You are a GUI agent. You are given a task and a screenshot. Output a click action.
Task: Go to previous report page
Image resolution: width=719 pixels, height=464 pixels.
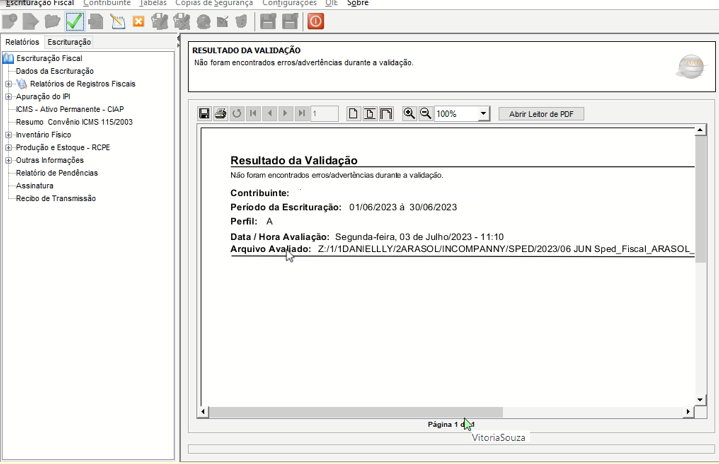click(x=270, y=113)
